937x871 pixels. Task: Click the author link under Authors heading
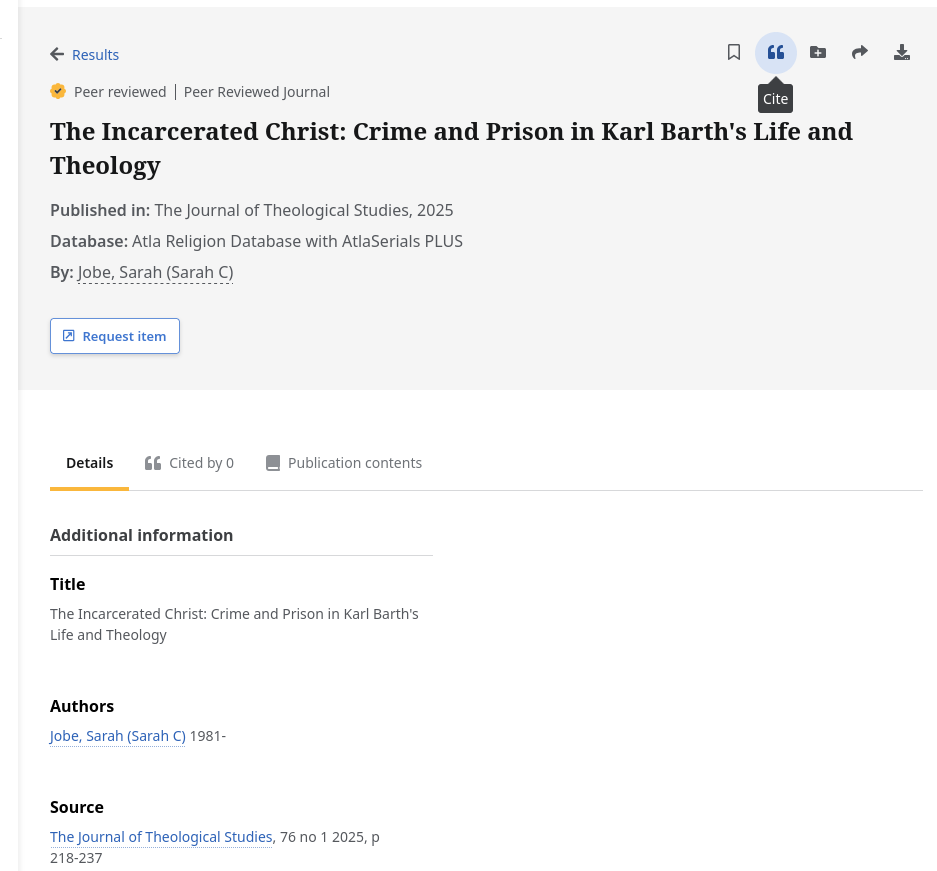coord(117,735)
